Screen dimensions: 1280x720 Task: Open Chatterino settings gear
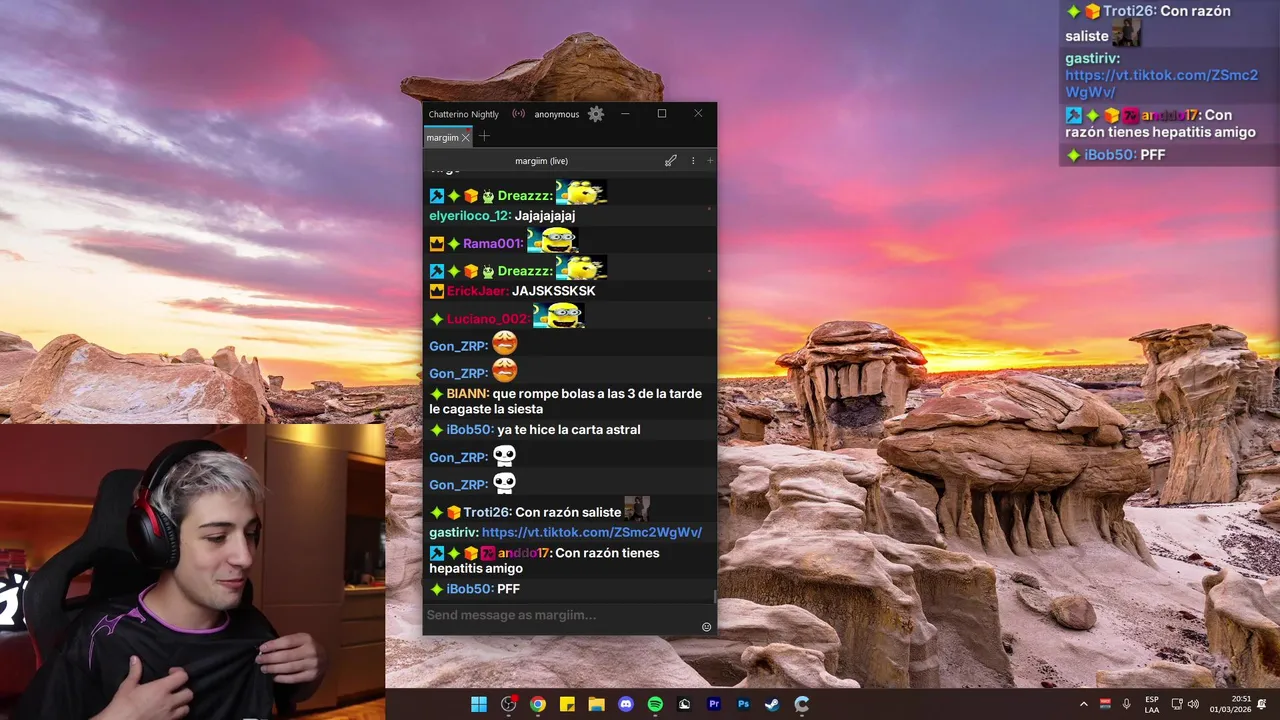coord(596,114)
